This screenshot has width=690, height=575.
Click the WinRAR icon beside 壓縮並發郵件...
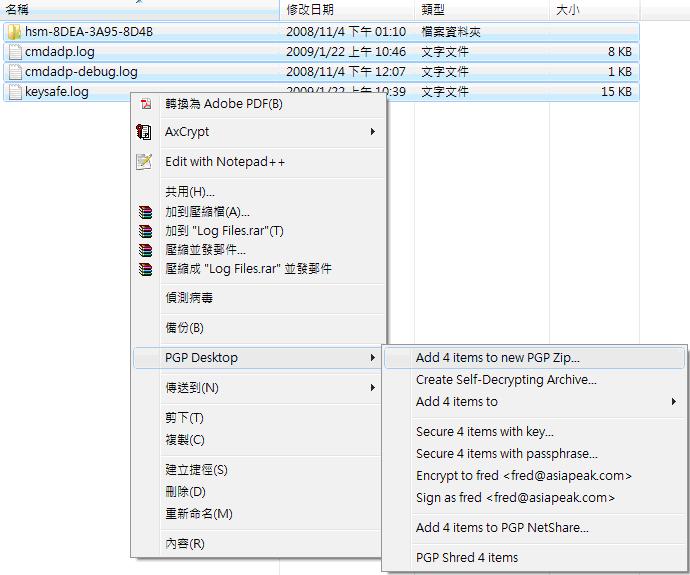click(146, 250)
